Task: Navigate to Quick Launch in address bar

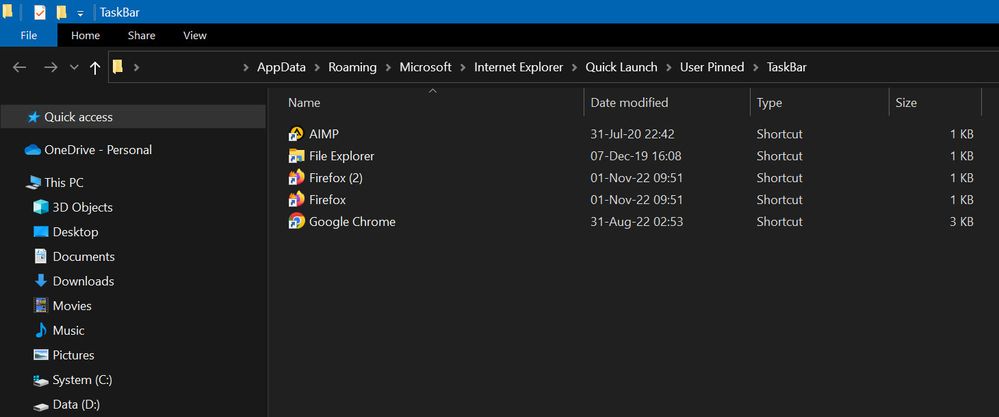Action: coord(621,67)
